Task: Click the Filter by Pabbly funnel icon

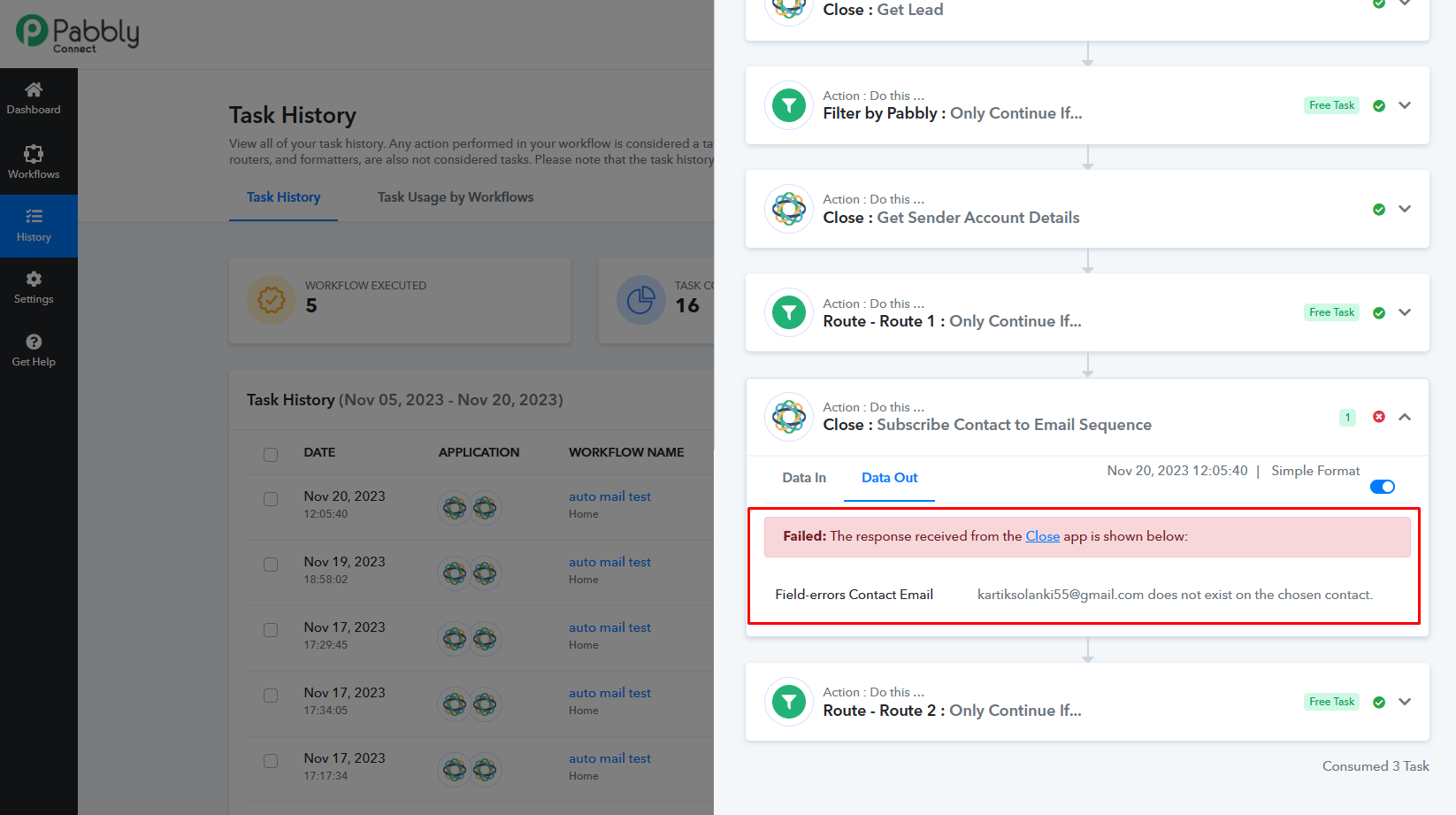Action: (789, 105)
